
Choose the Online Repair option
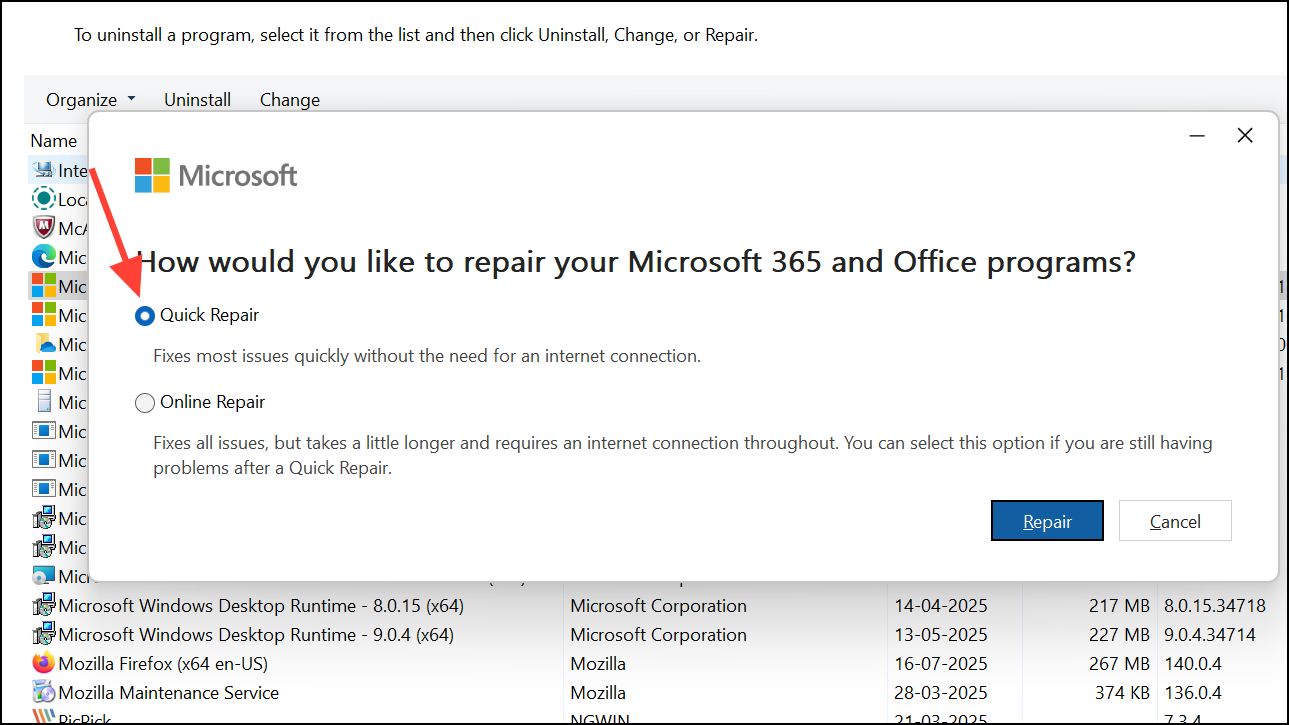pos(145,403)
